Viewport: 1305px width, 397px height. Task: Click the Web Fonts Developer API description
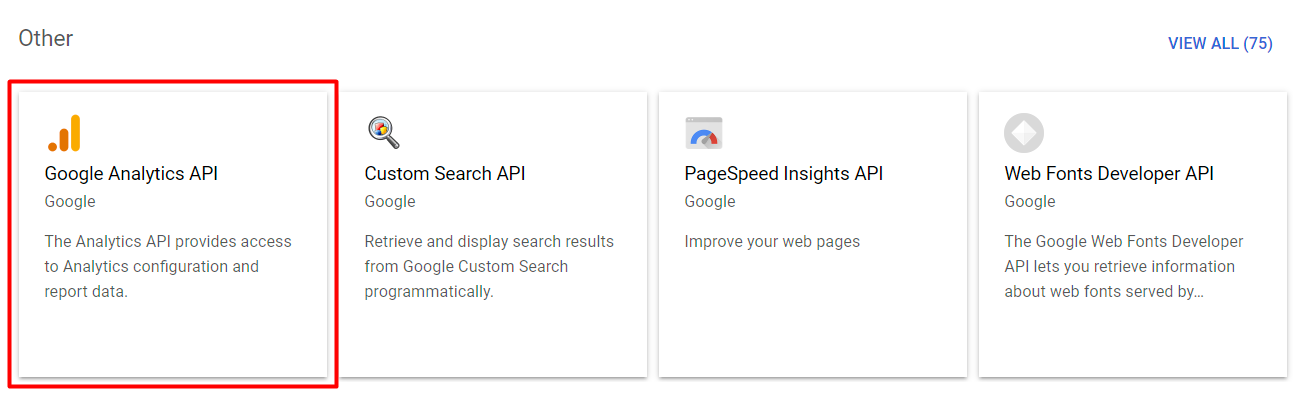click(1124, 267)
